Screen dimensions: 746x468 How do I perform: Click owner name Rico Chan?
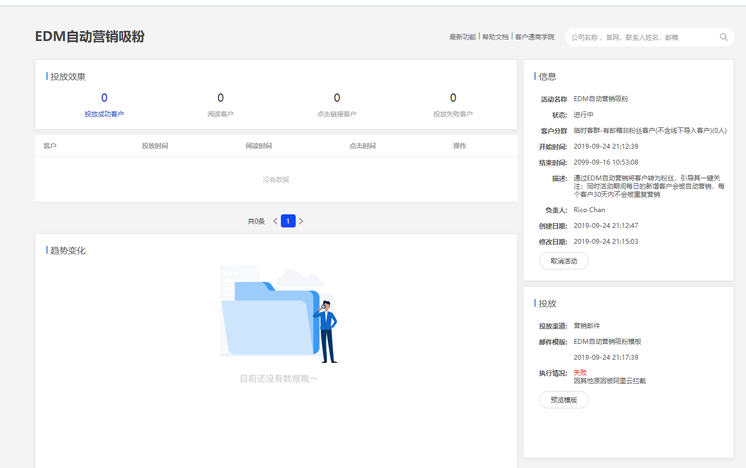coord(589,210)
